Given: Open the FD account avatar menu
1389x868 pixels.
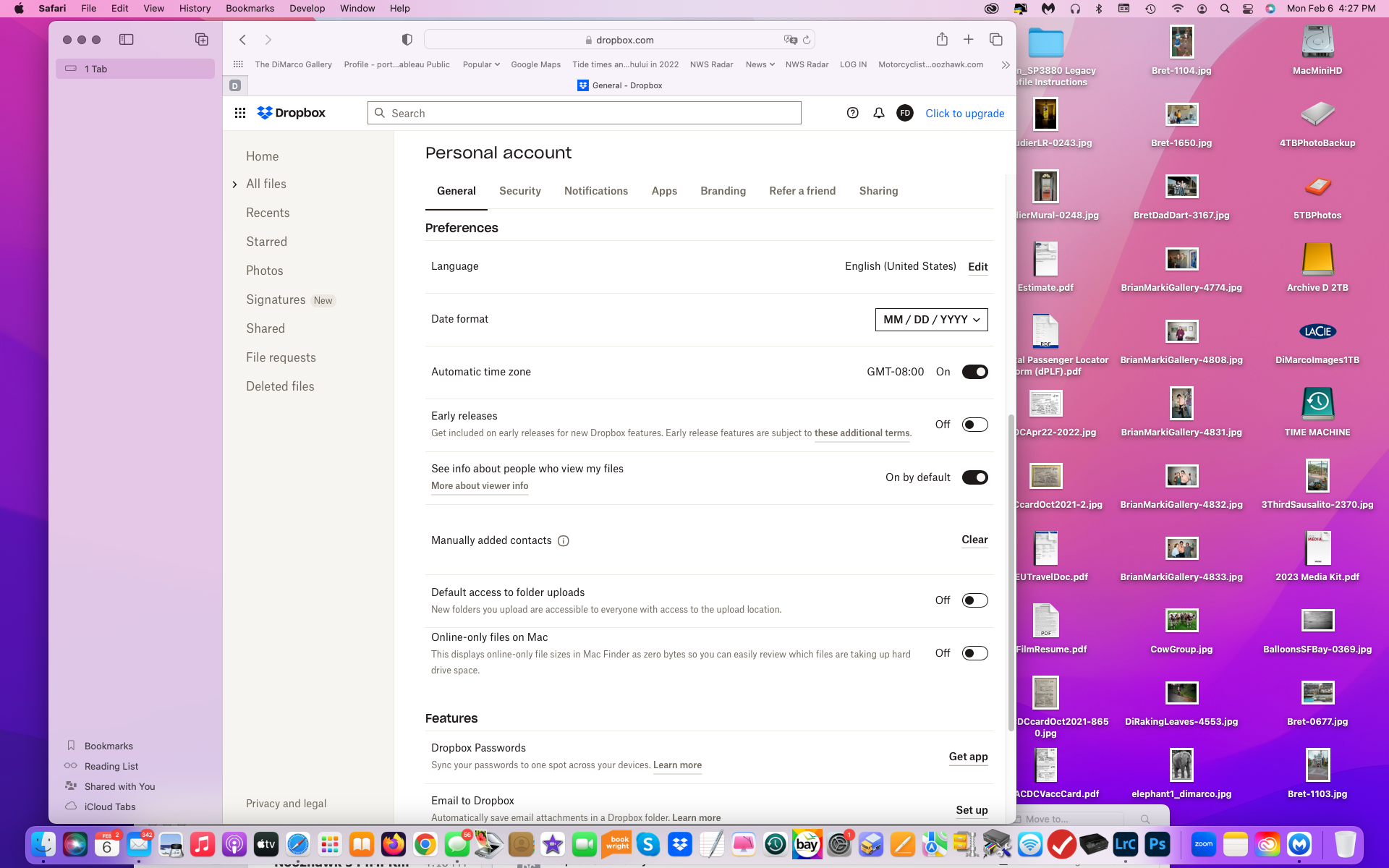Looking at the screenshot, I should click(905, 113).
